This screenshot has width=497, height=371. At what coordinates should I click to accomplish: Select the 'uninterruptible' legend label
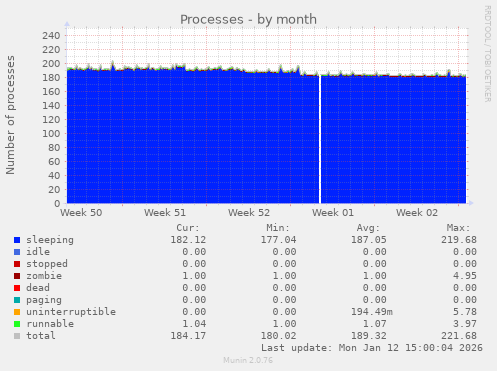(x=71, y=312)
